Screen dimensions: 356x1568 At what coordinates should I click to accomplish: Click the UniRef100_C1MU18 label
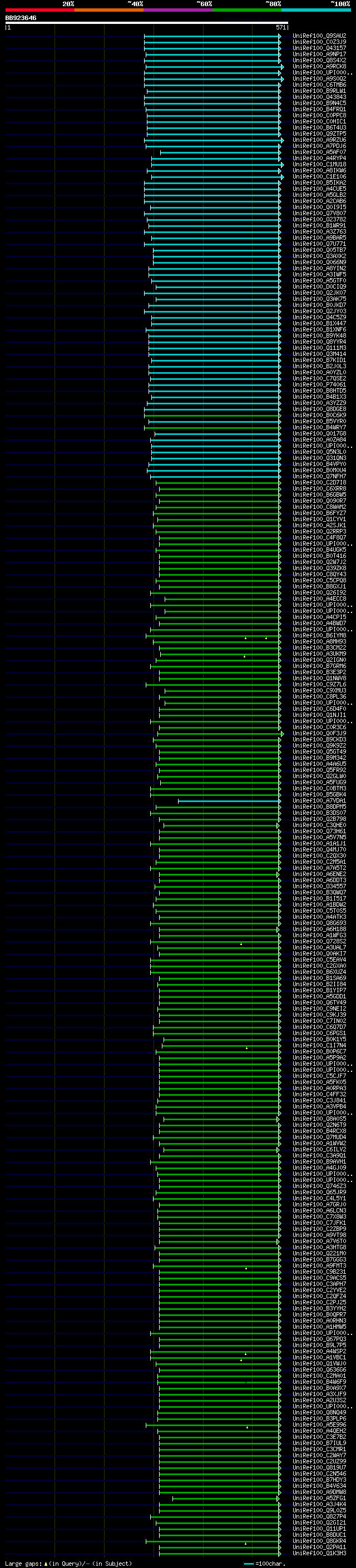[x=319, y=164]
